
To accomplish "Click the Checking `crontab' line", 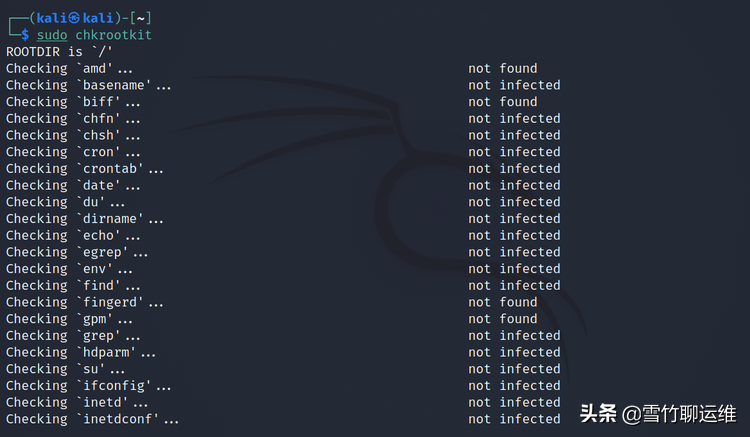I will pos(84,169).
